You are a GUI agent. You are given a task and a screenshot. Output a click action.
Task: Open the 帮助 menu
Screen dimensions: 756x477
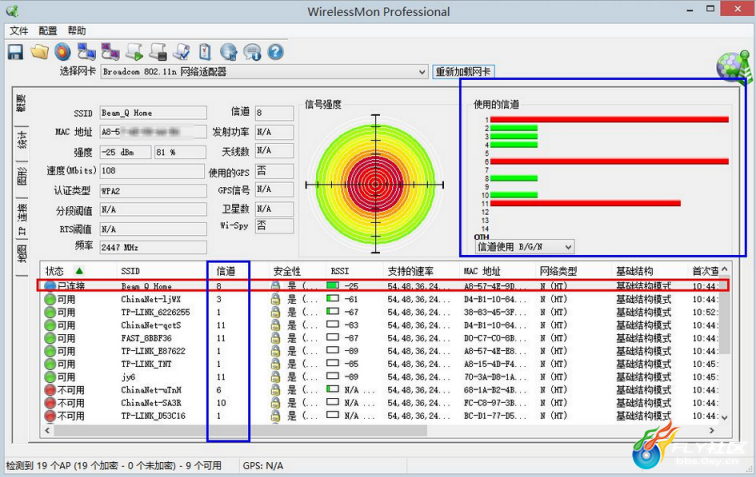point(77,31)
